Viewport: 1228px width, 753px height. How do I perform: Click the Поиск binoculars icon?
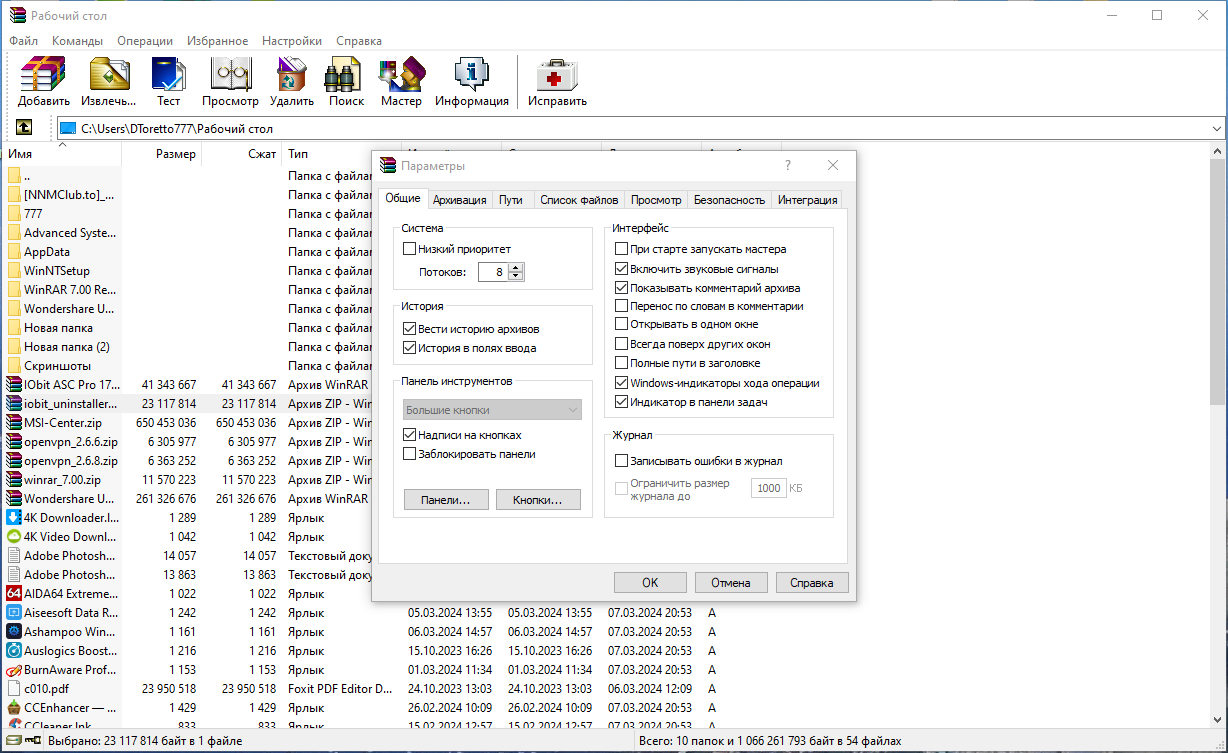(346, 75)
